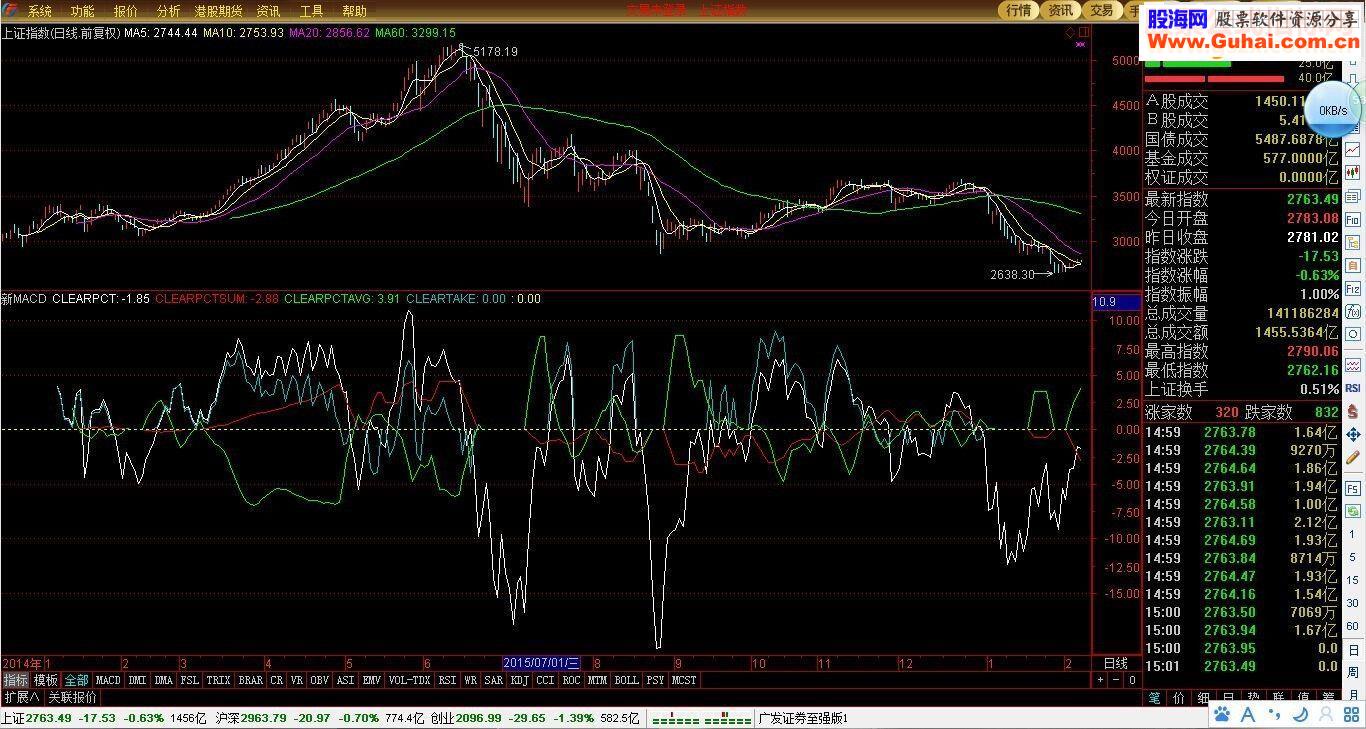Select the DMI indicator tab
Viewport: 1366px width, 729px height.
[x=137, y=680]
